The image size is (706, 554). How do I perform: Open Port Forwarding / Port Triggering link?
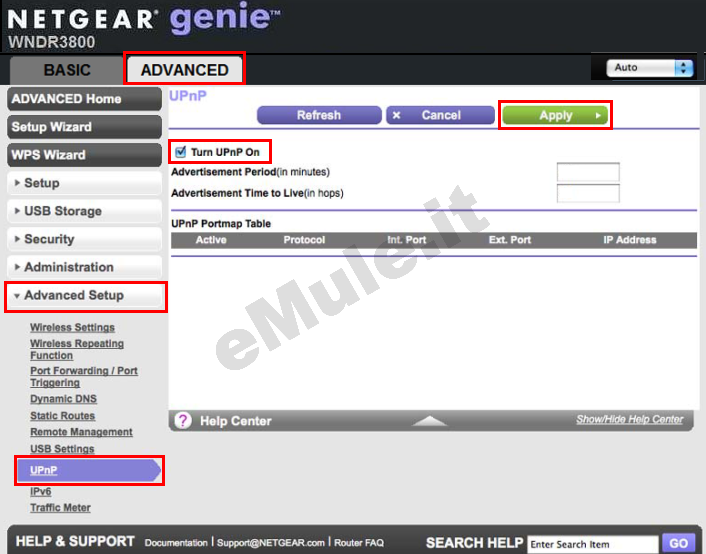point(84,377)
